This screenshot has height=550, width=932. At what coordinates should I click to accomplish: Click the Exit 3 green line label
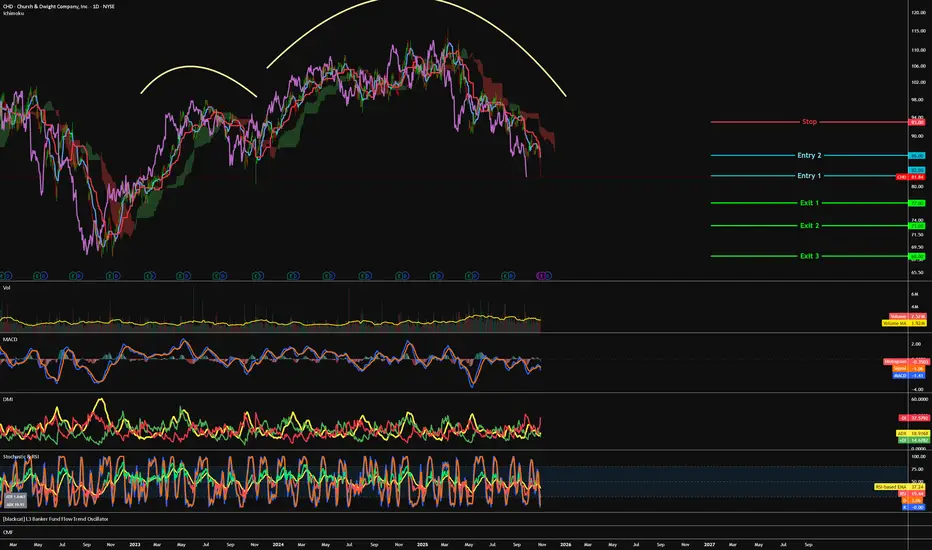tap(809, 256)
